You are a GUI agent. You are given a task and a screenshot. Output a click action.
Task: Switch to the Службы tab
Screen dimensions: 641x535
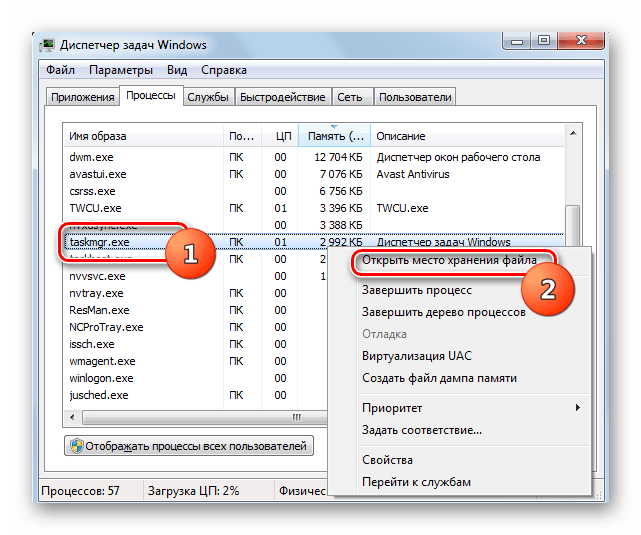208,97
